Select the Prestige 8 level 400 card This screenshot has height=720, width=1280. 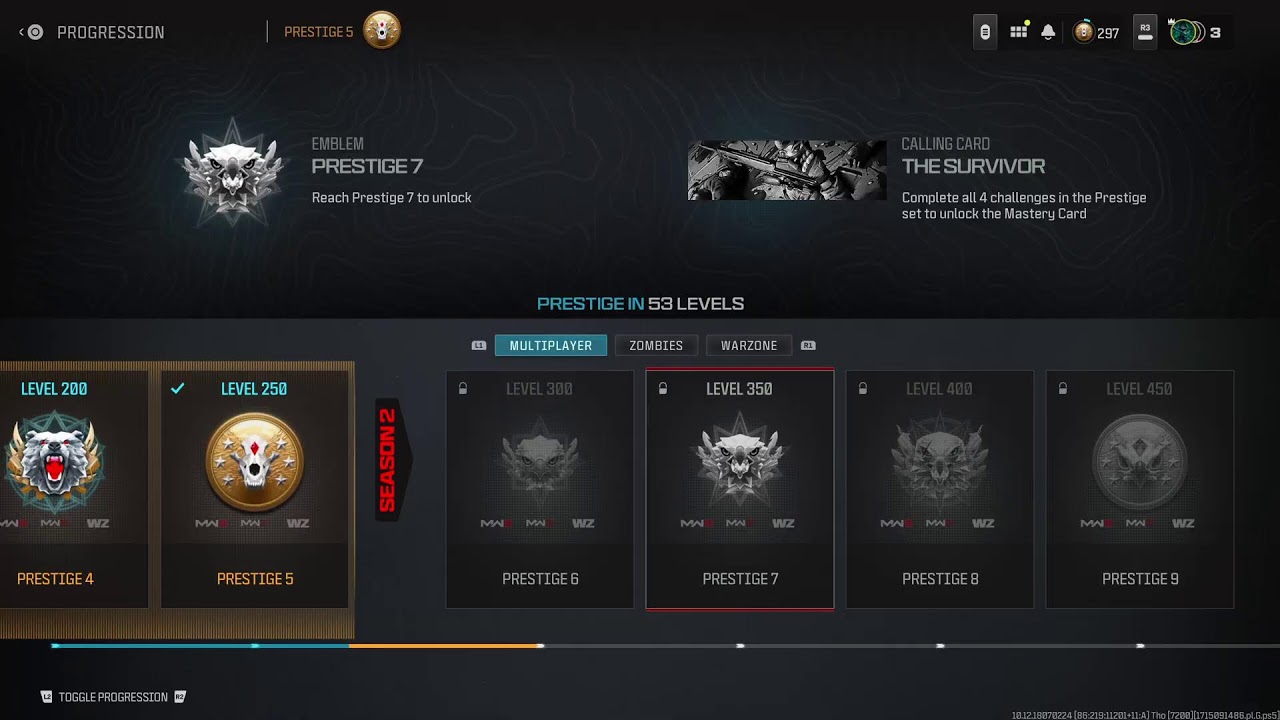[940, 489]
